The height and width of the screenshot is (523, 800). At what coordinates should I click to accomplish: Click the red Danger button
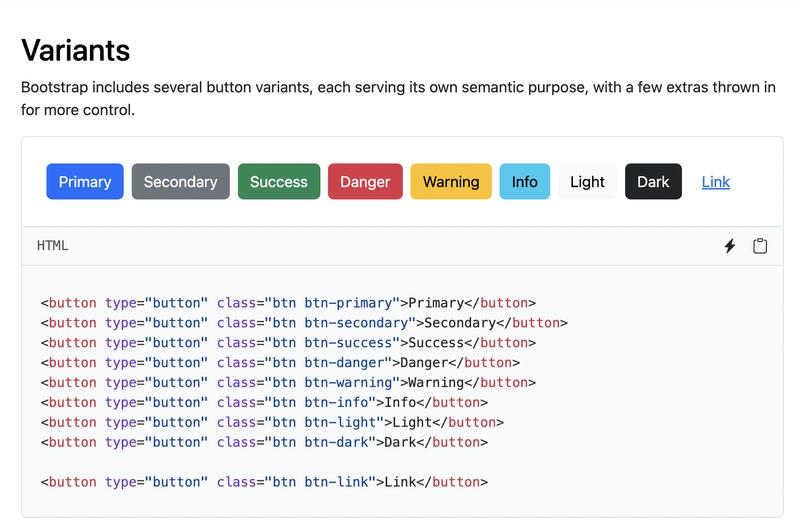[365, 182]
